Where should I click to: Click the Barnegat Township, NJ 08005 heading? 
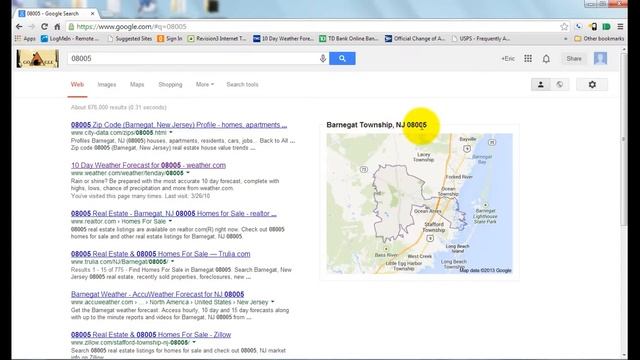pyautogui.click(x=376, y=125)
